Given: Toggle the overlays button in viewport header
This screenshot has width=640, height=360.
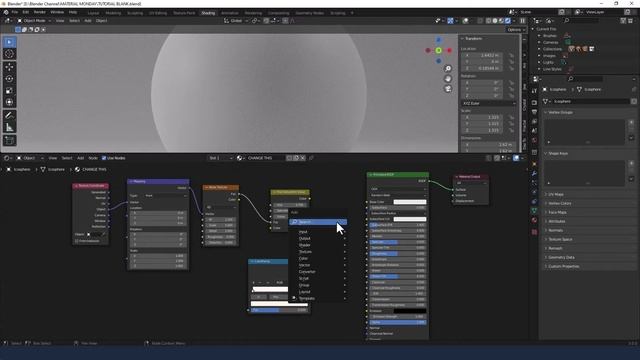Looking at the screenshot, I should [x=465, y=20].
